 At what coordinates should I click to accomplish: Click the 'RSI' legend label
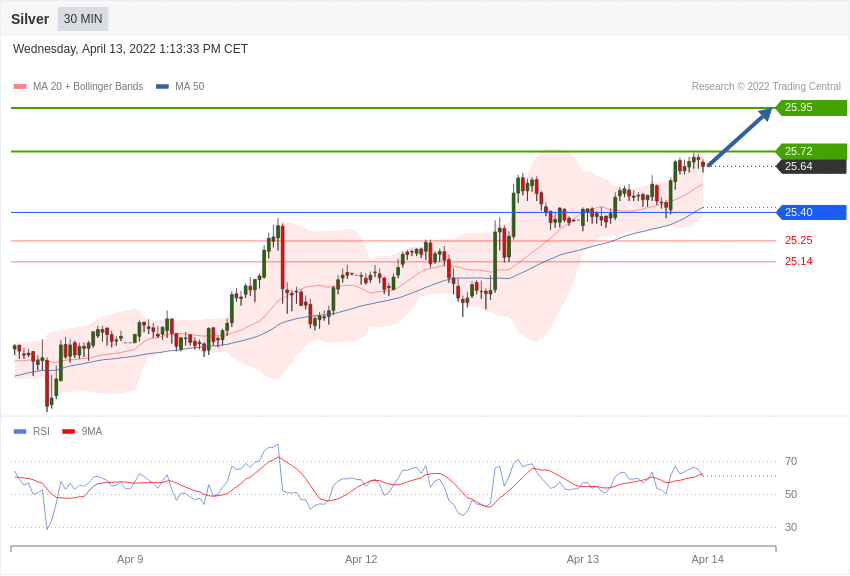41,431
